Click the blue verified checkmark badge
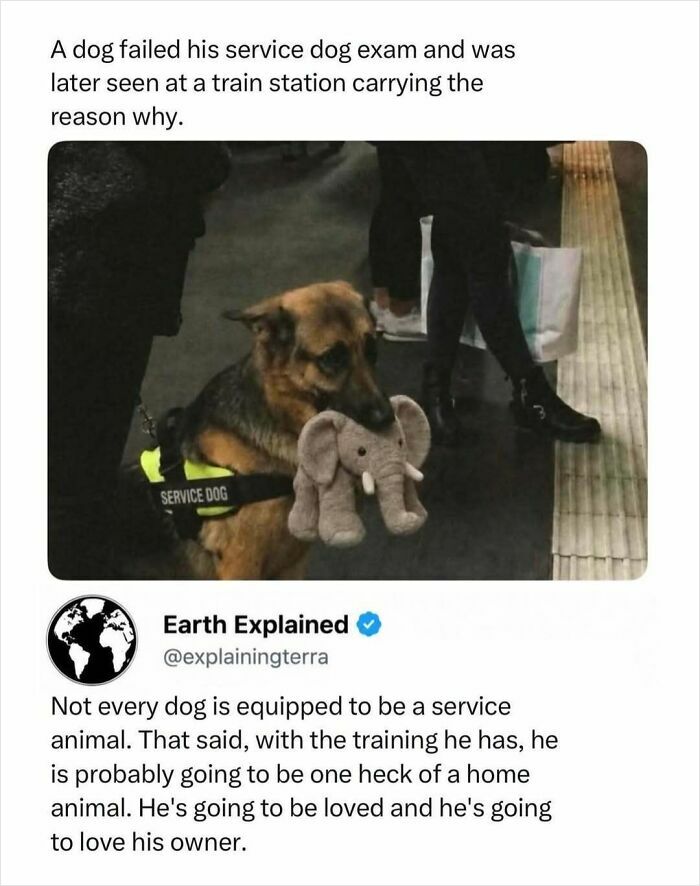Viewport: 700px width, 886px height. [368, 625]
